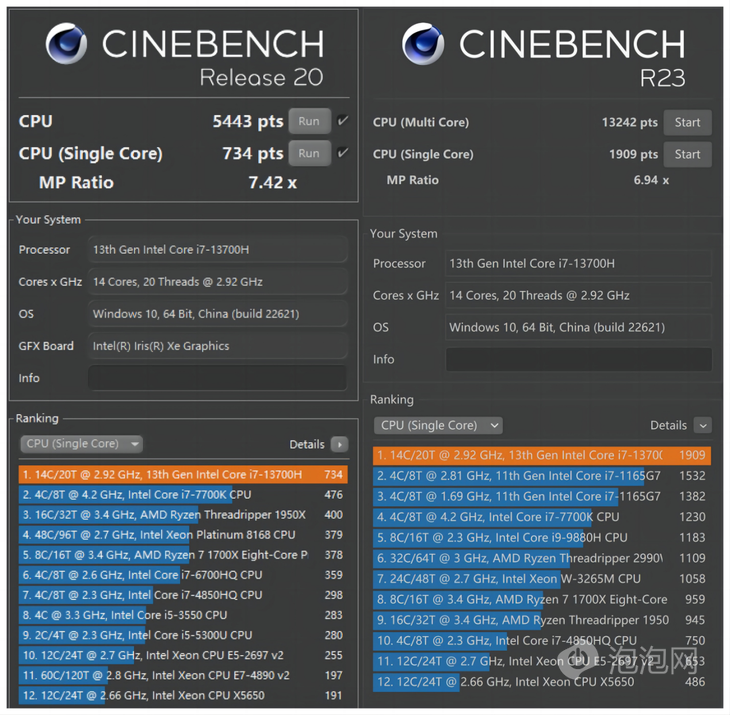Select R23 ranking row Threadripper 2990 1109
This screenshot has height=715, width=730.
542,558
